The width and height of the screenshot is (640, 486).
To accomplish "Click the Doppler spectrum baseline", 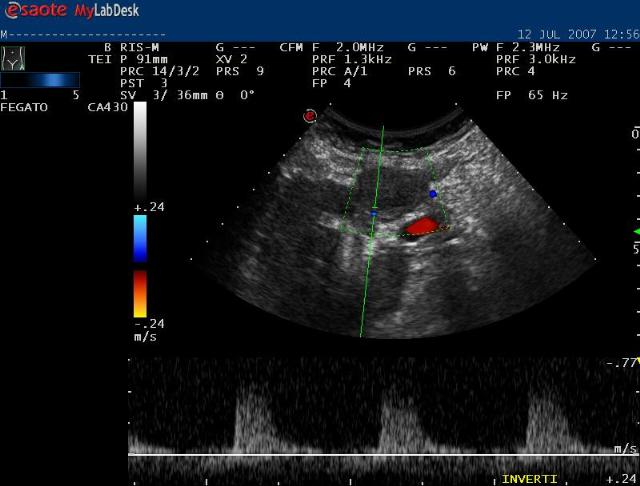I will [x=370, y=456].
